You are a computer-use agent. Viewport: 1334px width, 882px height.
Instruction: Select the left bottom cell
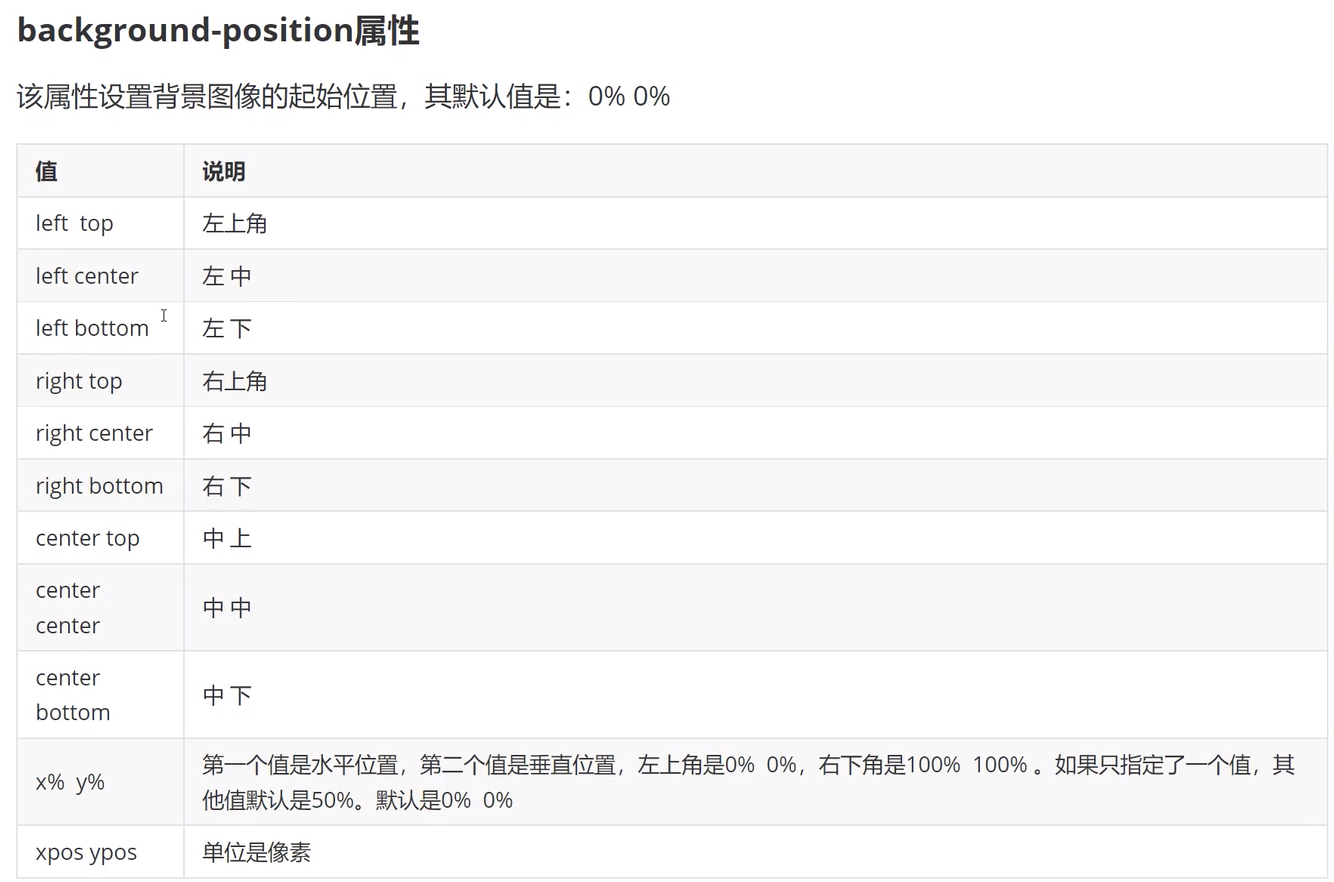pyautogui.click(x=100, y=328)
